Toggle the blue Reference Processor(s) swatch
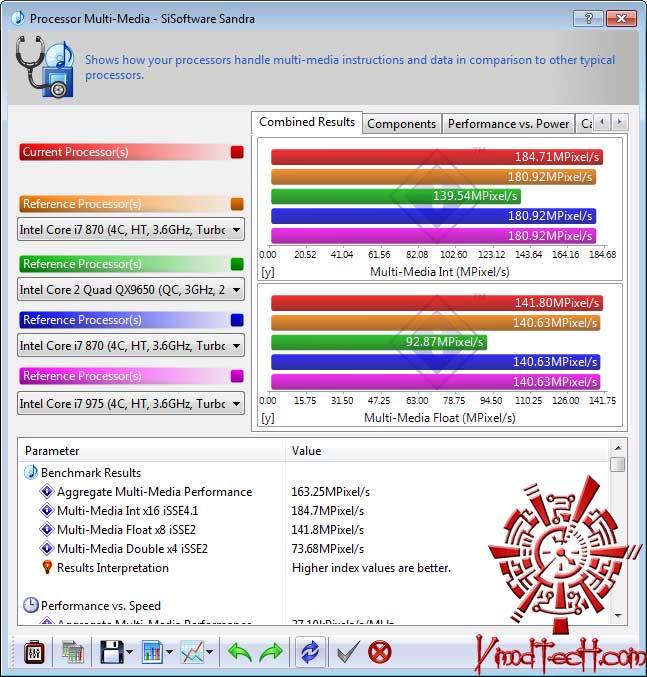The image size is (647, 677). (237, 320)
